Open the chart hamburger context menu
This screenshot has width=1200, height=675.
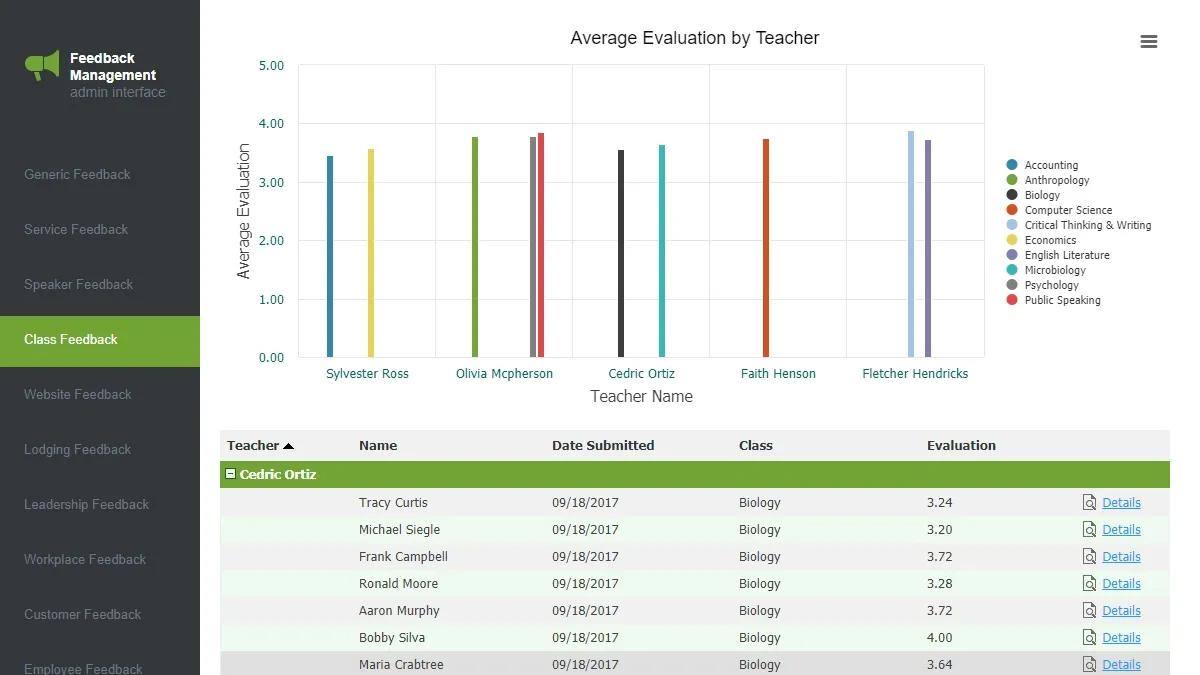tap(1148, 42)
